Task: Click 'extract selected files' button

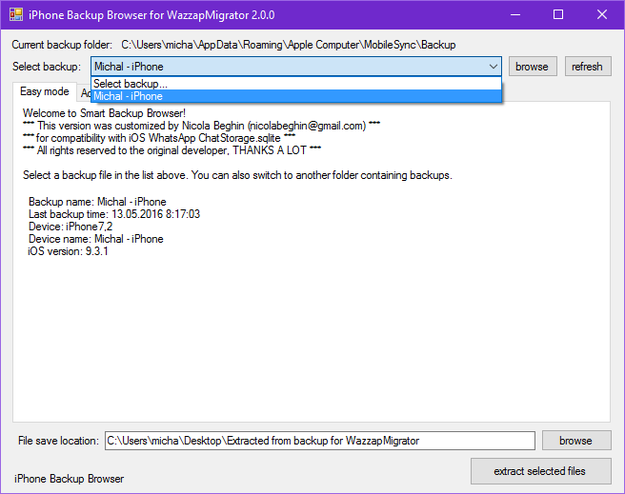Action: tap(539, 471)
